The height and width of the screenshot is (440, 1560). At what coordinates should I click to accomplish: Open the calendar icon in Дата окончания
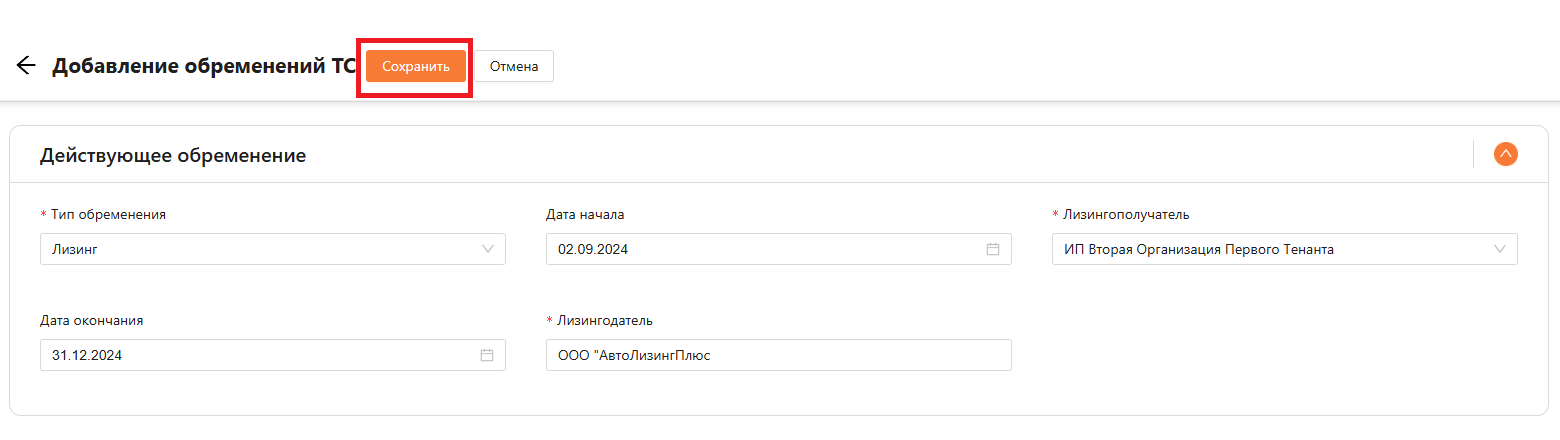[x=487, y=355]
